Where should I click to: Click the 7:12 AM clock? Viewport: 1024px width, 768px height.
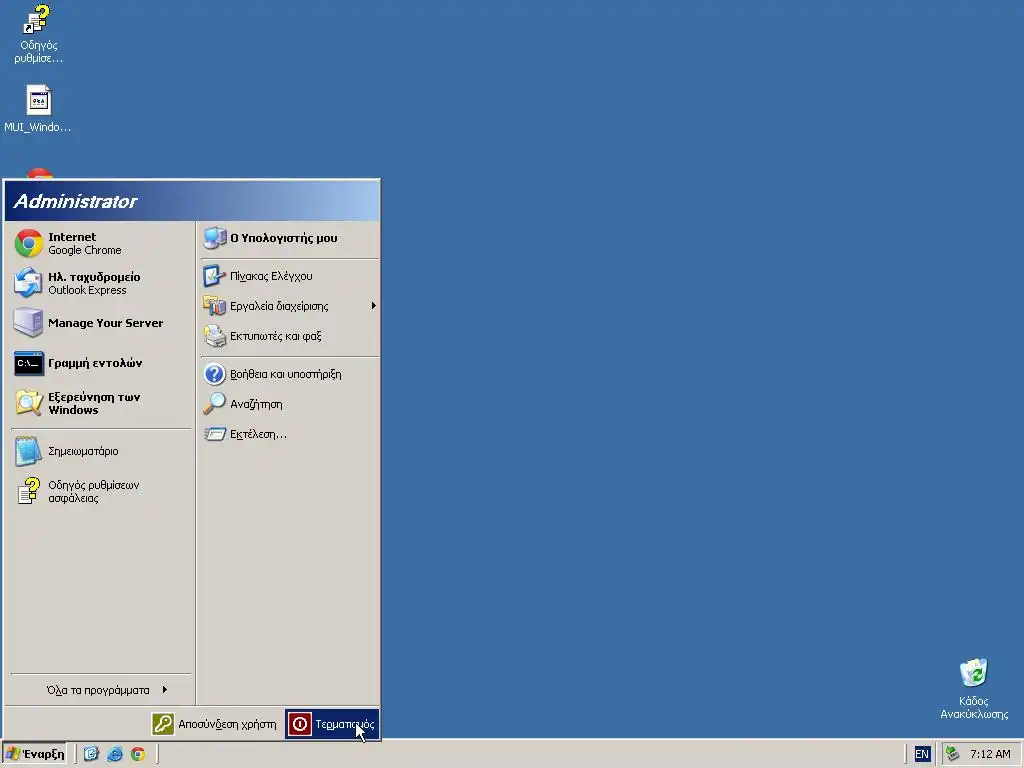pyautogui.click(x=990, y=754)
